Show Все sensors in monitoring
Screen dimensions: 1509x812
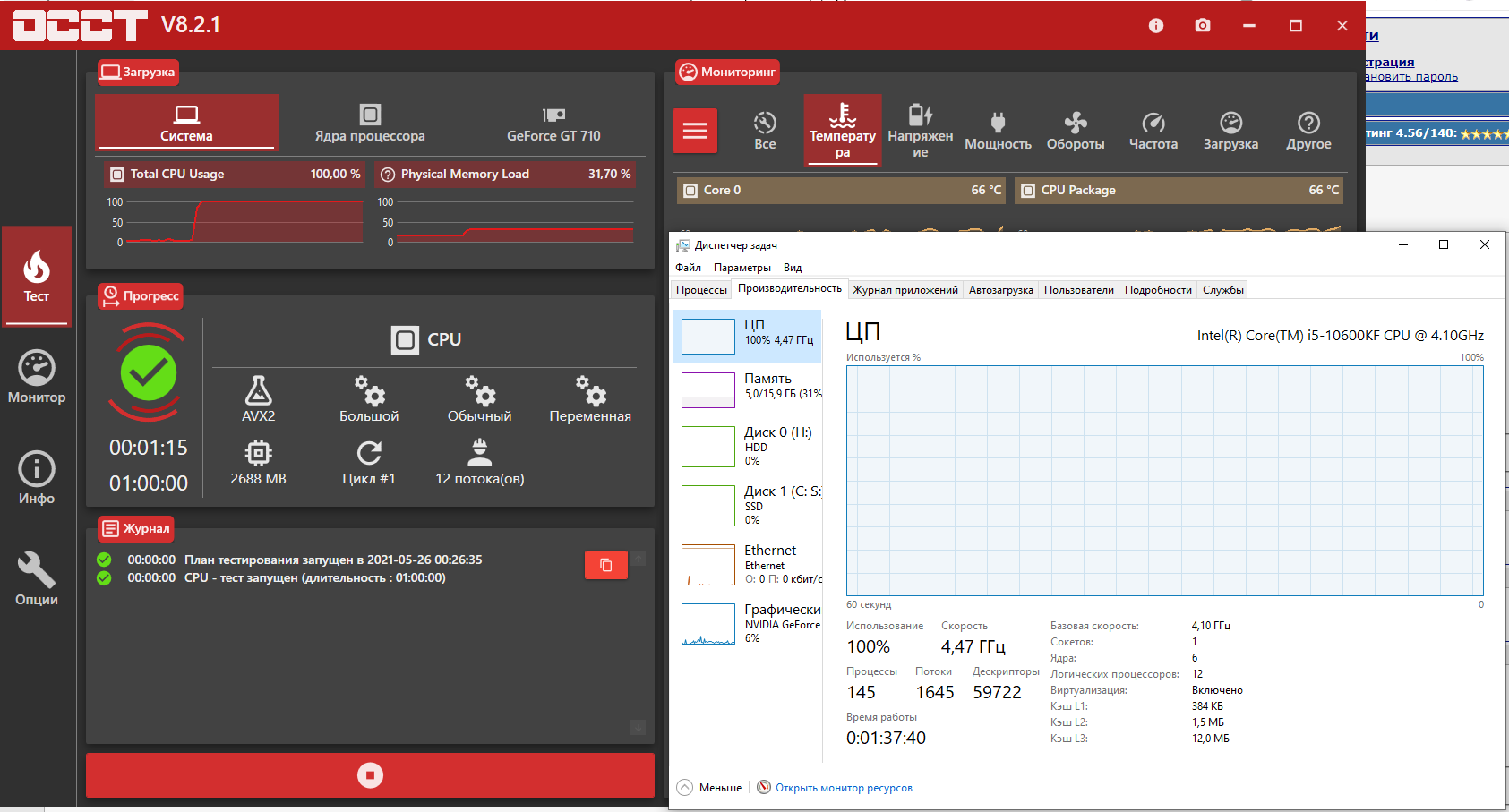pos(765,131)
